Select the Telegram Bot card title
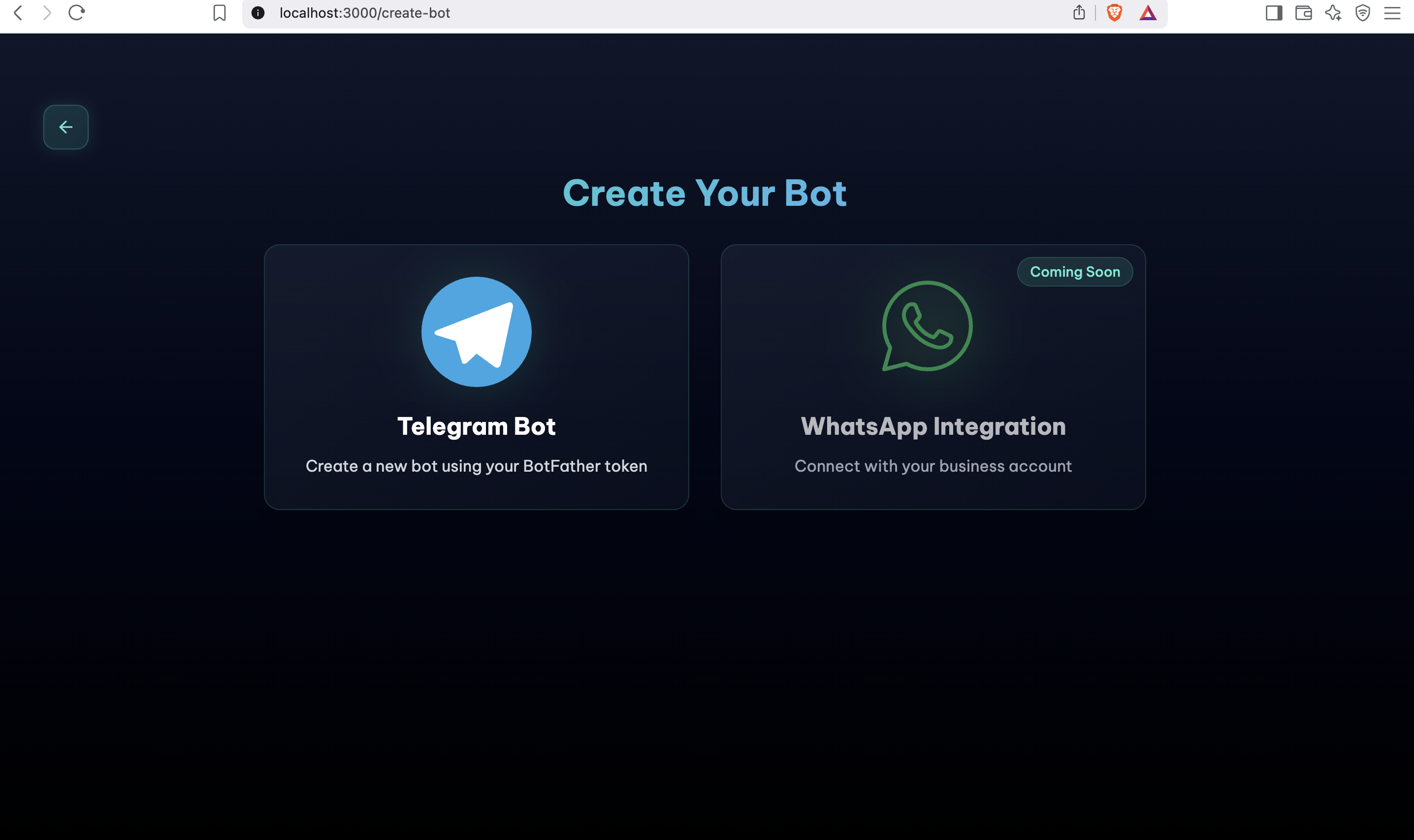Screen dimensions: 1414x840 (476, 426)
